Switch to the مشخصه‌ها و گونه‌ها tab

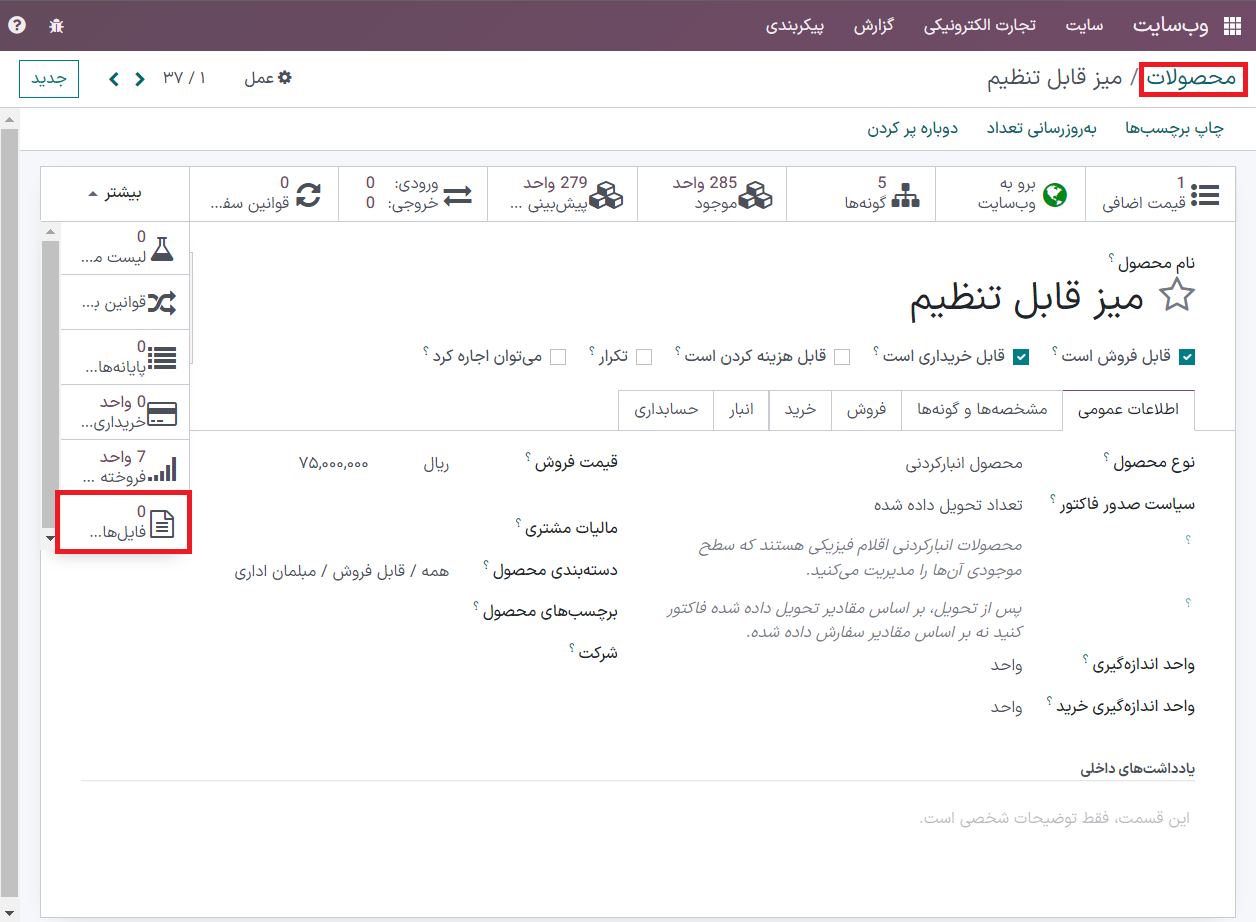click(x=982, y=410)
